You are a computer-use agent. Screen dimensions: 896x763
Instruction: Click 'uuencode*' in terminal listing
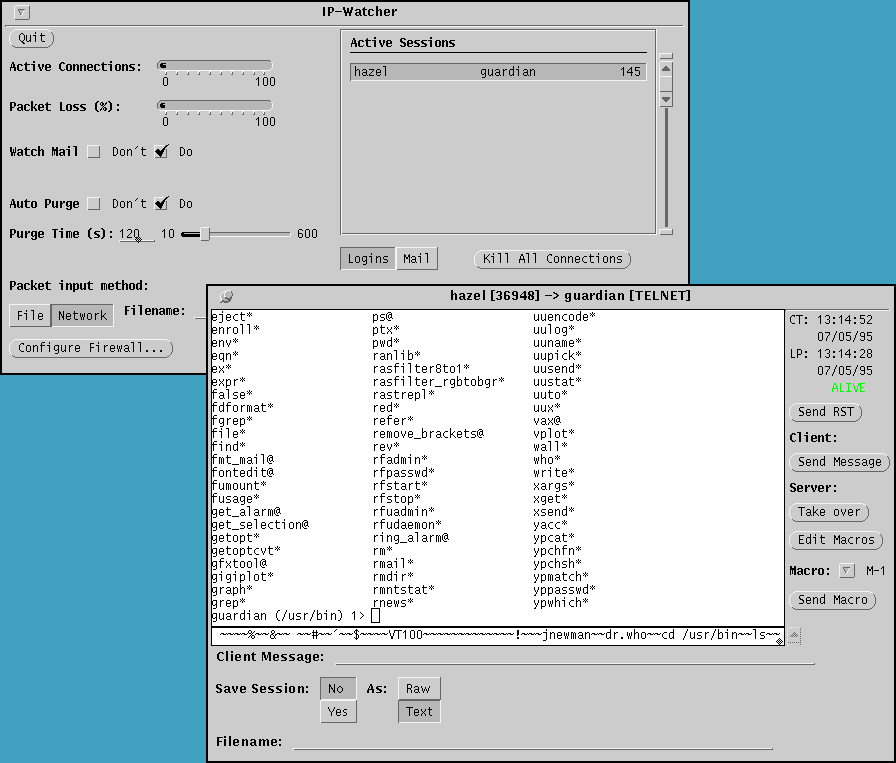[564, 317]
